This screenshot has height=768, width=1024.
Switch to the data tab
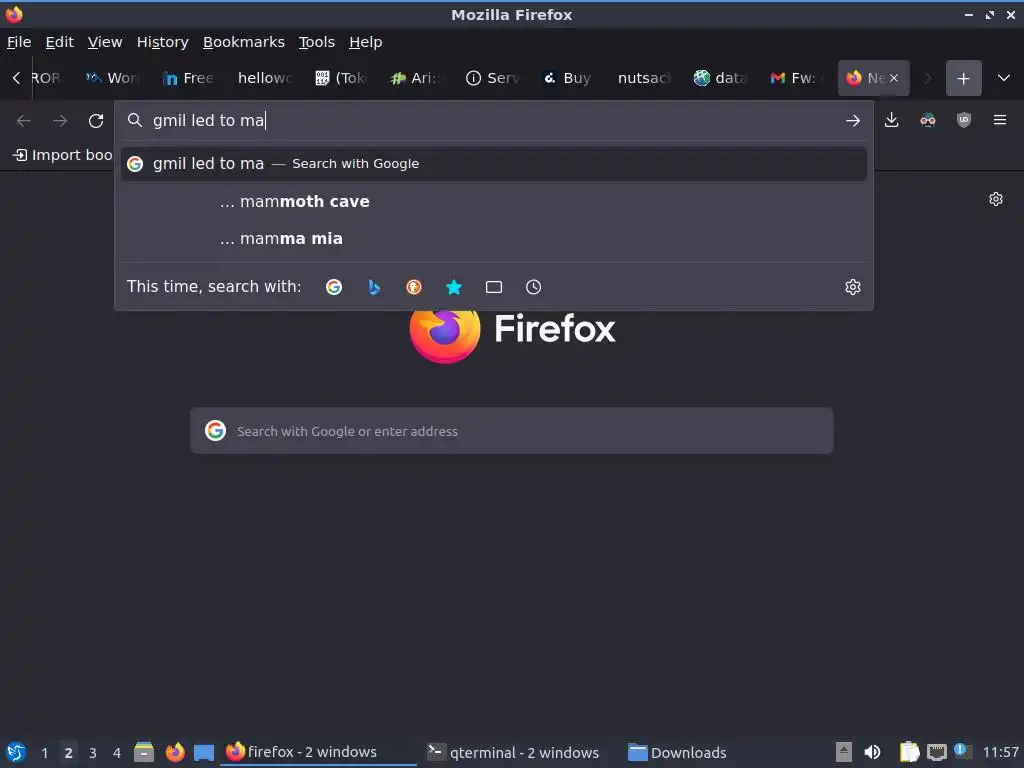tap(720, 78)
